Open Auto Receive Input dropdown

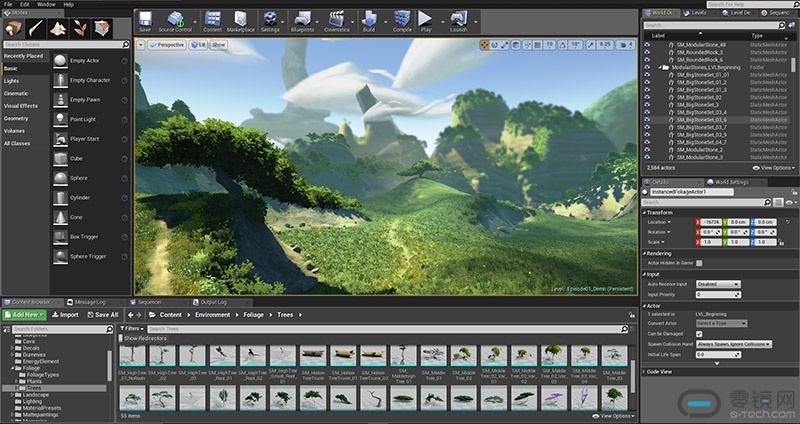718,284
